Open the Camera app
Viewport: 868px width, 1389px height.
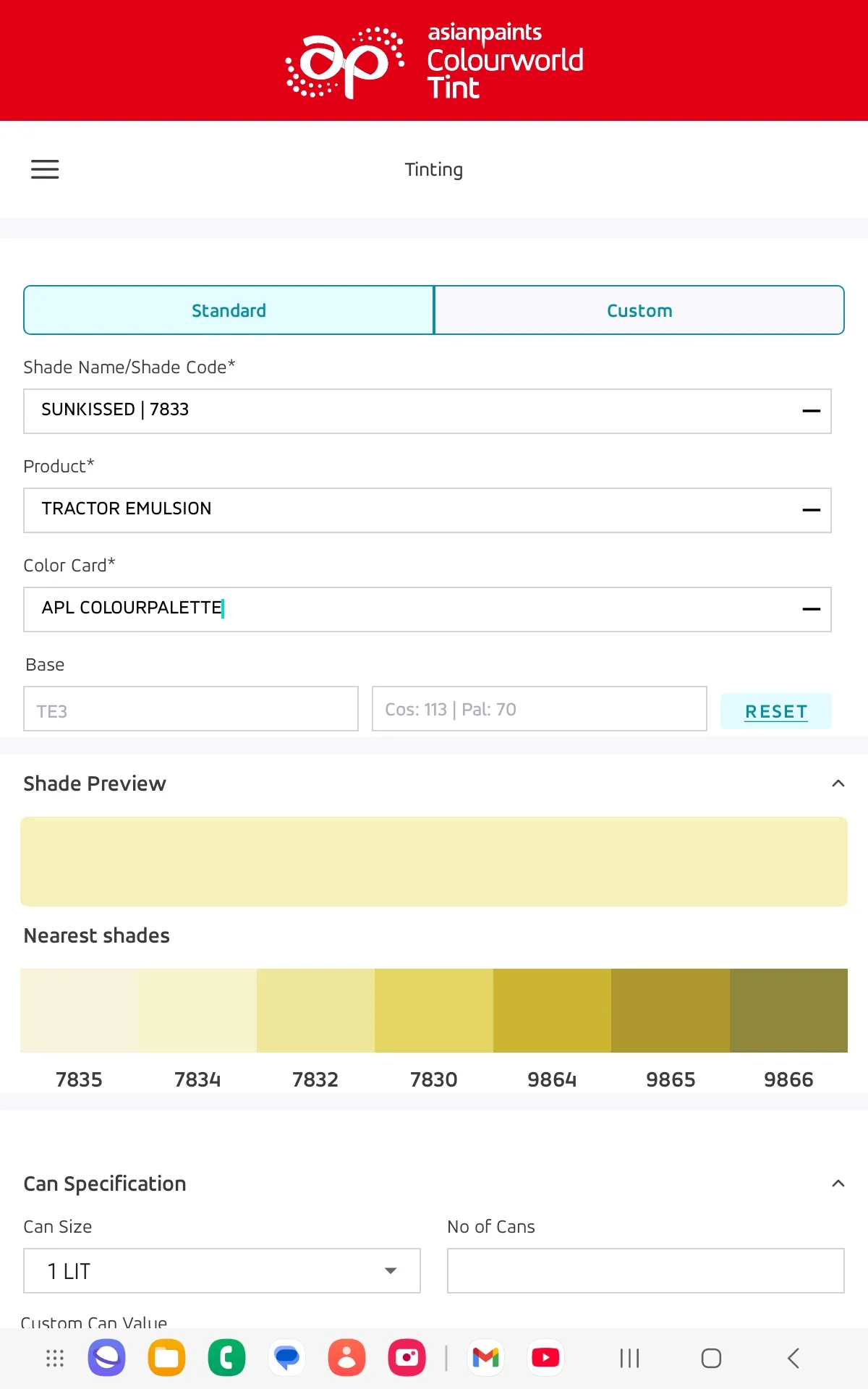click(407, 1358)
